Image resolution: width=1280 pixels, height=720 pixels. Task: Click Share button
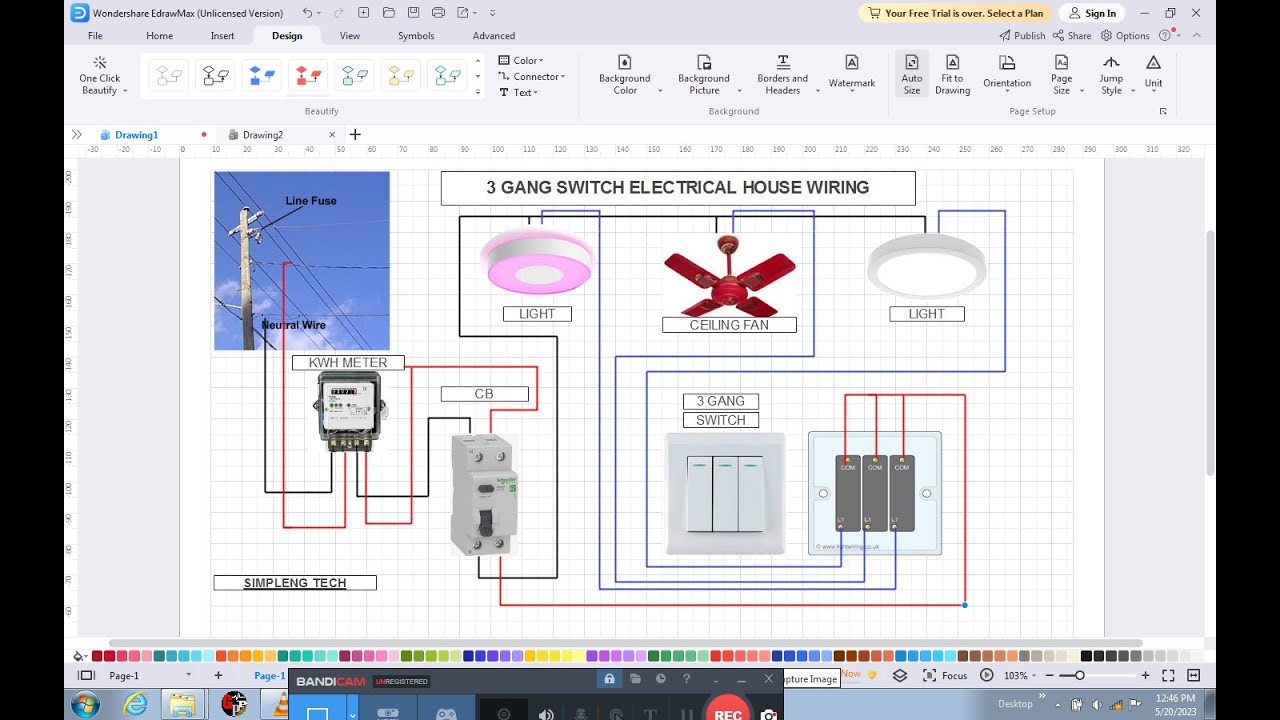[1072, 35]
